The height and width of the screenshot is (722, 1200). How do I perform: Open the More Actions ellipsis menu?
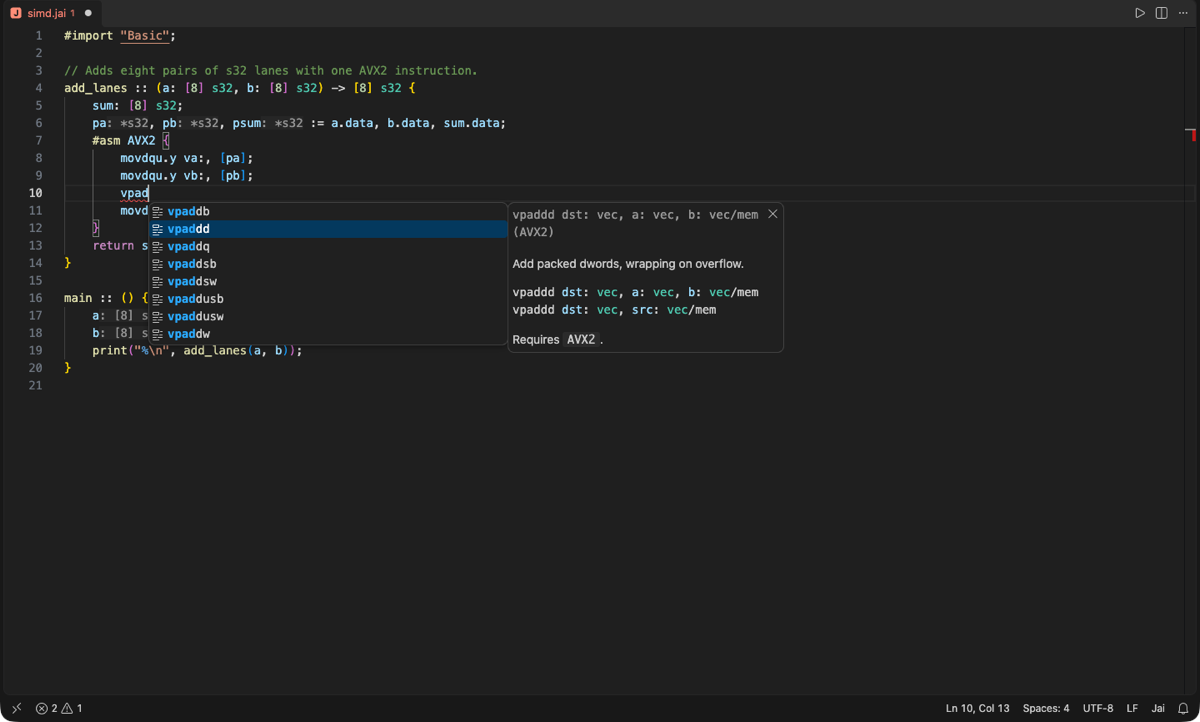pos(1183,13)
